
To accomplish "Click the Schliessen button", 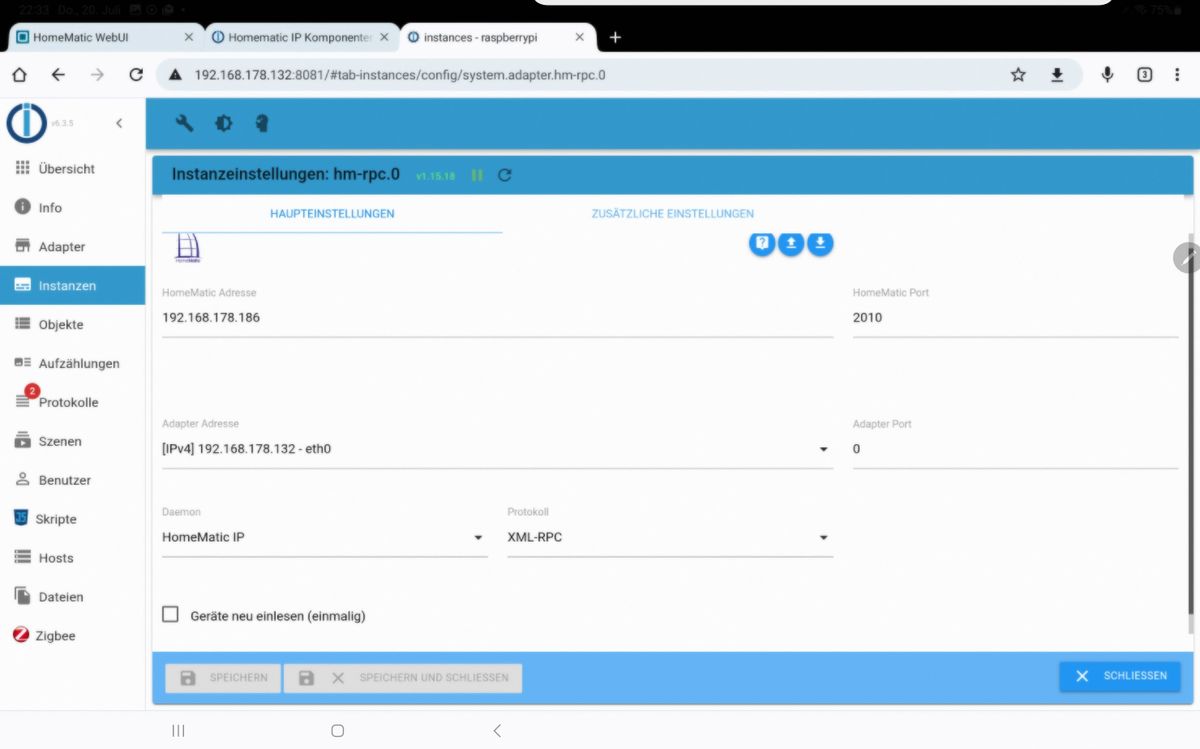I will point(1120,676).
